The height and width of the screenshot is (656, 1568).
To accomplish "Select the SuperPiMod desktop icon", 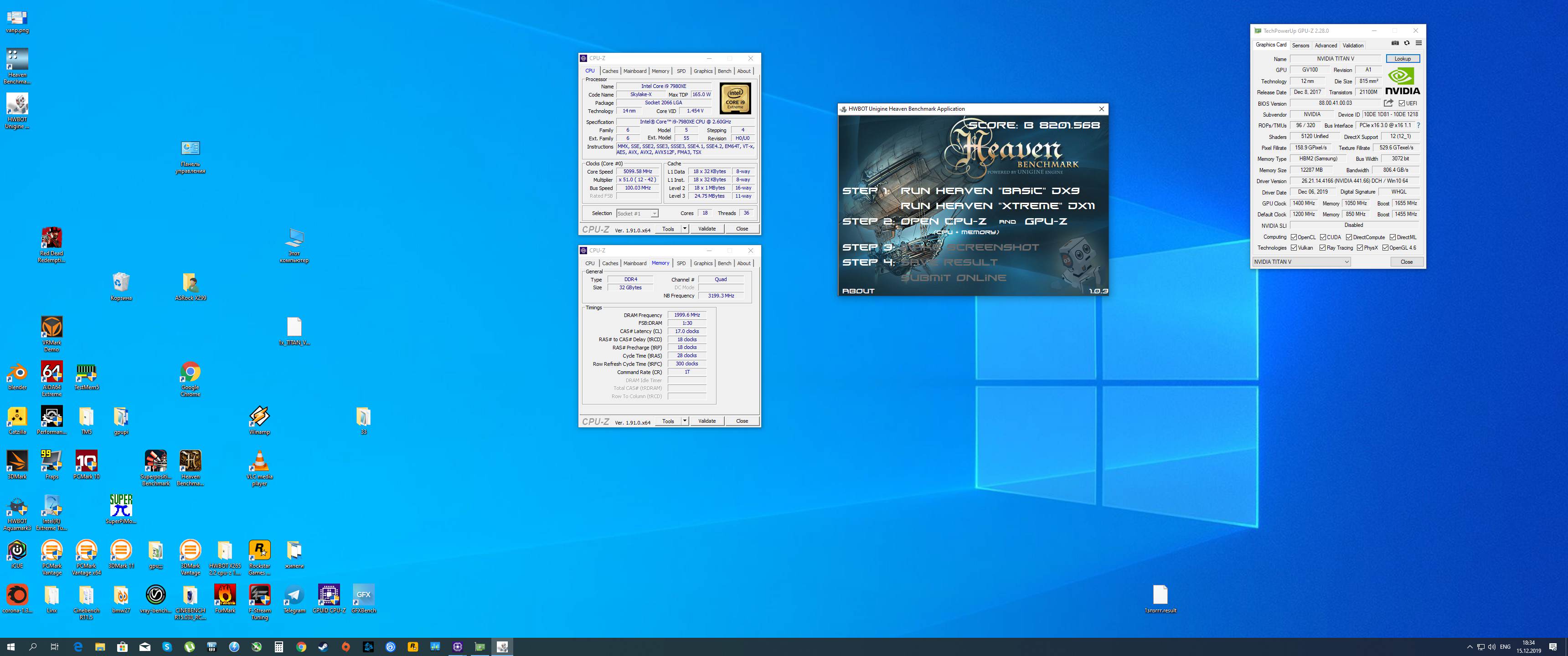I will point(121,509).
